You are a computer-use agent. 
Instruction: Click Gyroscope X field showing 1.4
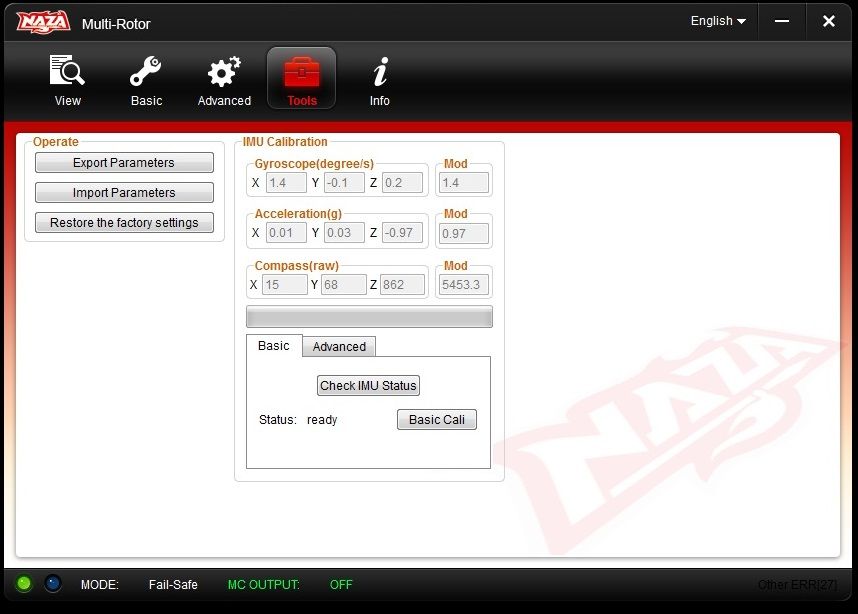point(286,183)
